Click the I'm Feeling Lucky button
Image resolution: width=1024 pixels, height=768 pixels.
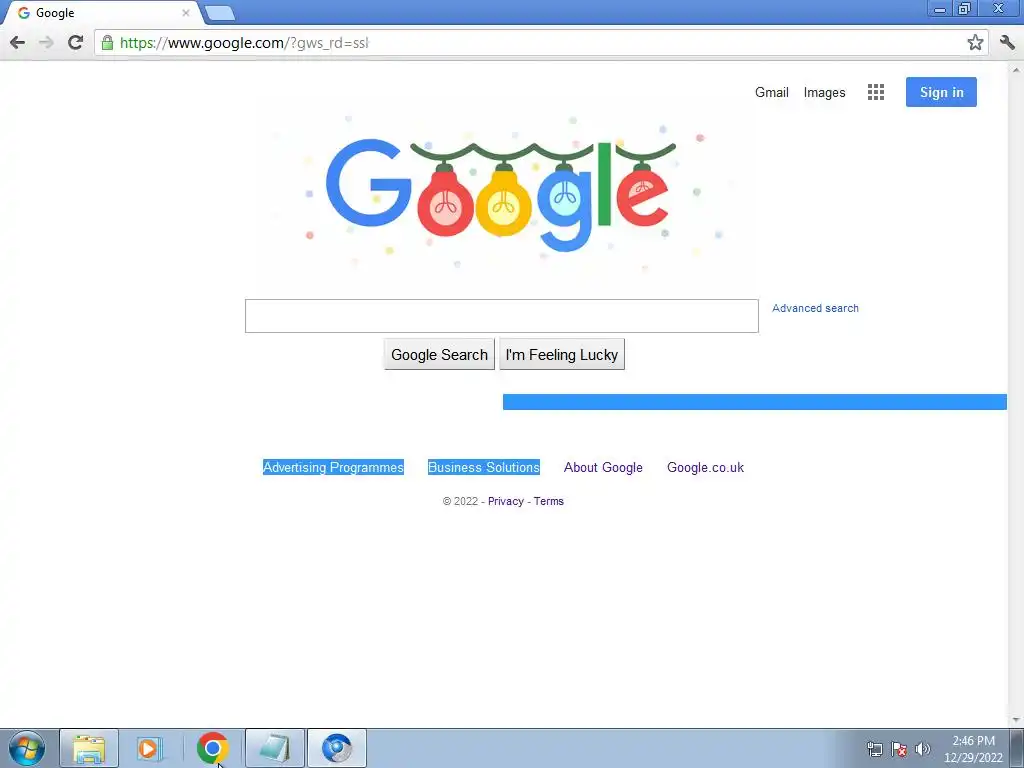coord(562,355)
